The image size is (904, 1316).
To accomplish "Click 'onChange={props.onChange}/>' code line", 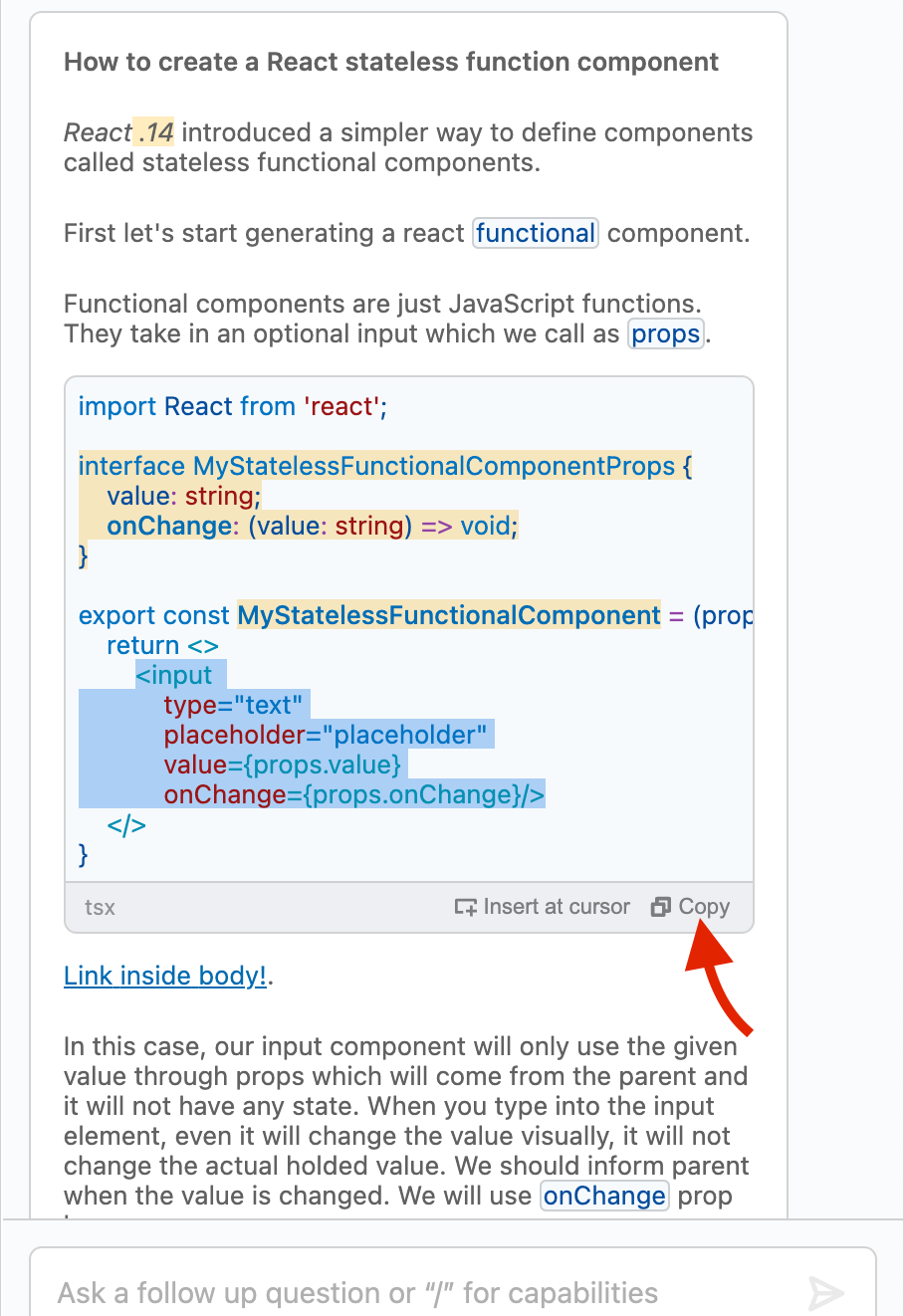I will click(x=354, y=794).
